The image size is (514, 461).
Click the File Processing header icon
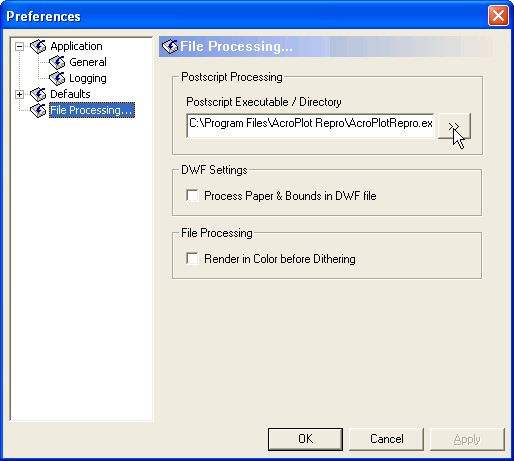tap(170, 46)
